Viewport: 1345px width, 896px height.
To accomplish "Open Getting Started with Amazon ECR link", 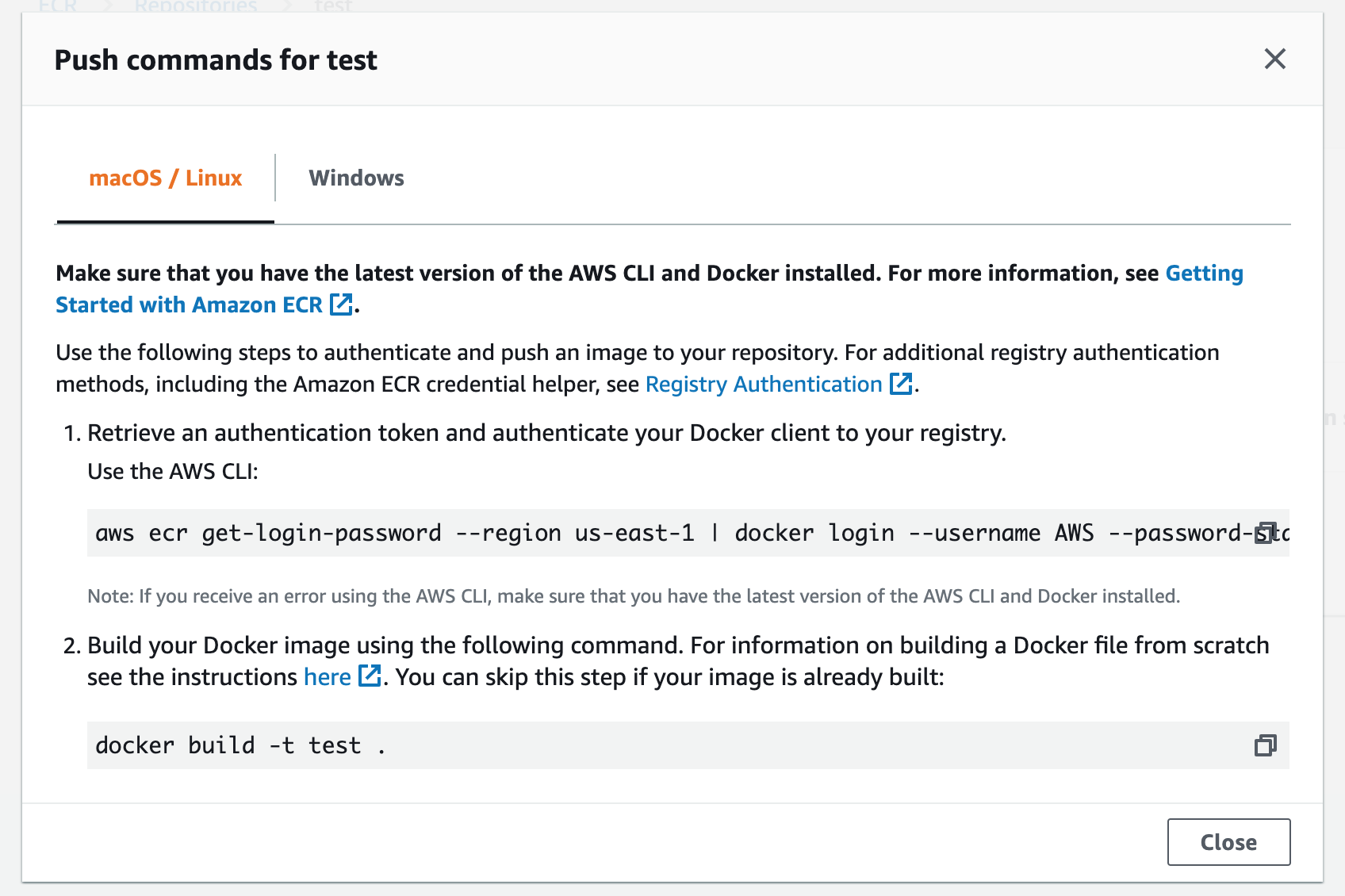I will tap(189, 304).
